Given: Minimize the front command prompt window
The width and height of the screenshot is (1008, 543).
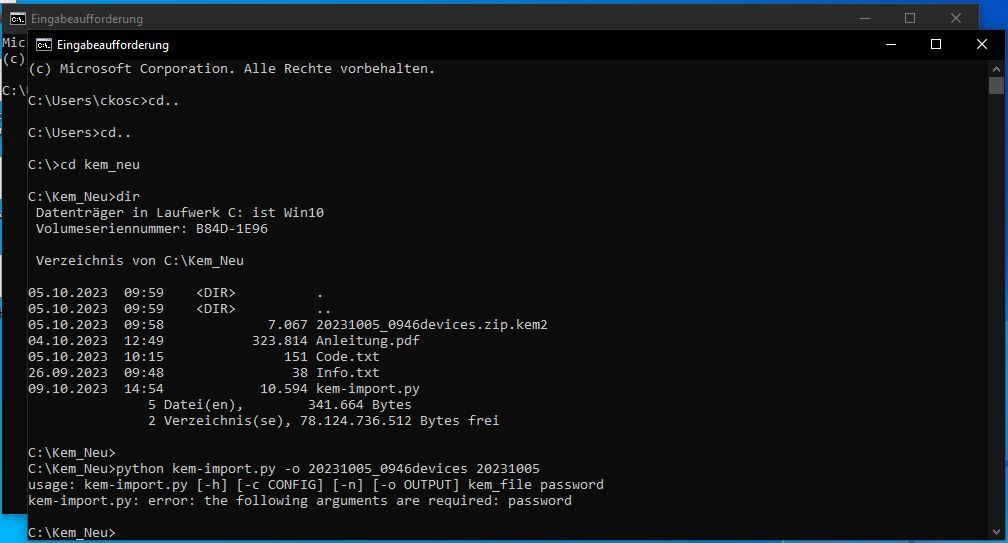Looking at the screenshot, I should pos(891,44).
